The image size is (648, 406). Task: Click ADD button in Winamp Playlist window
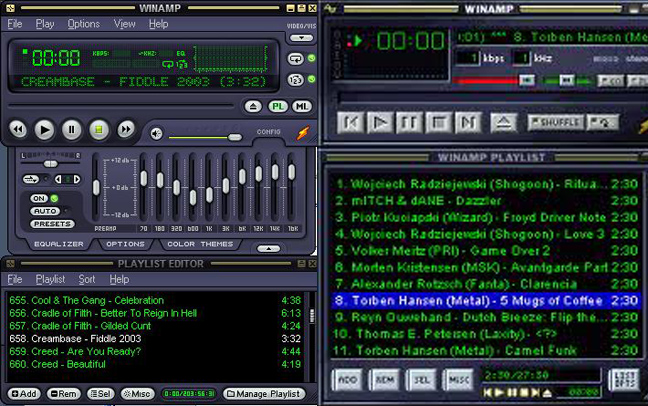[x=348, y=380]
